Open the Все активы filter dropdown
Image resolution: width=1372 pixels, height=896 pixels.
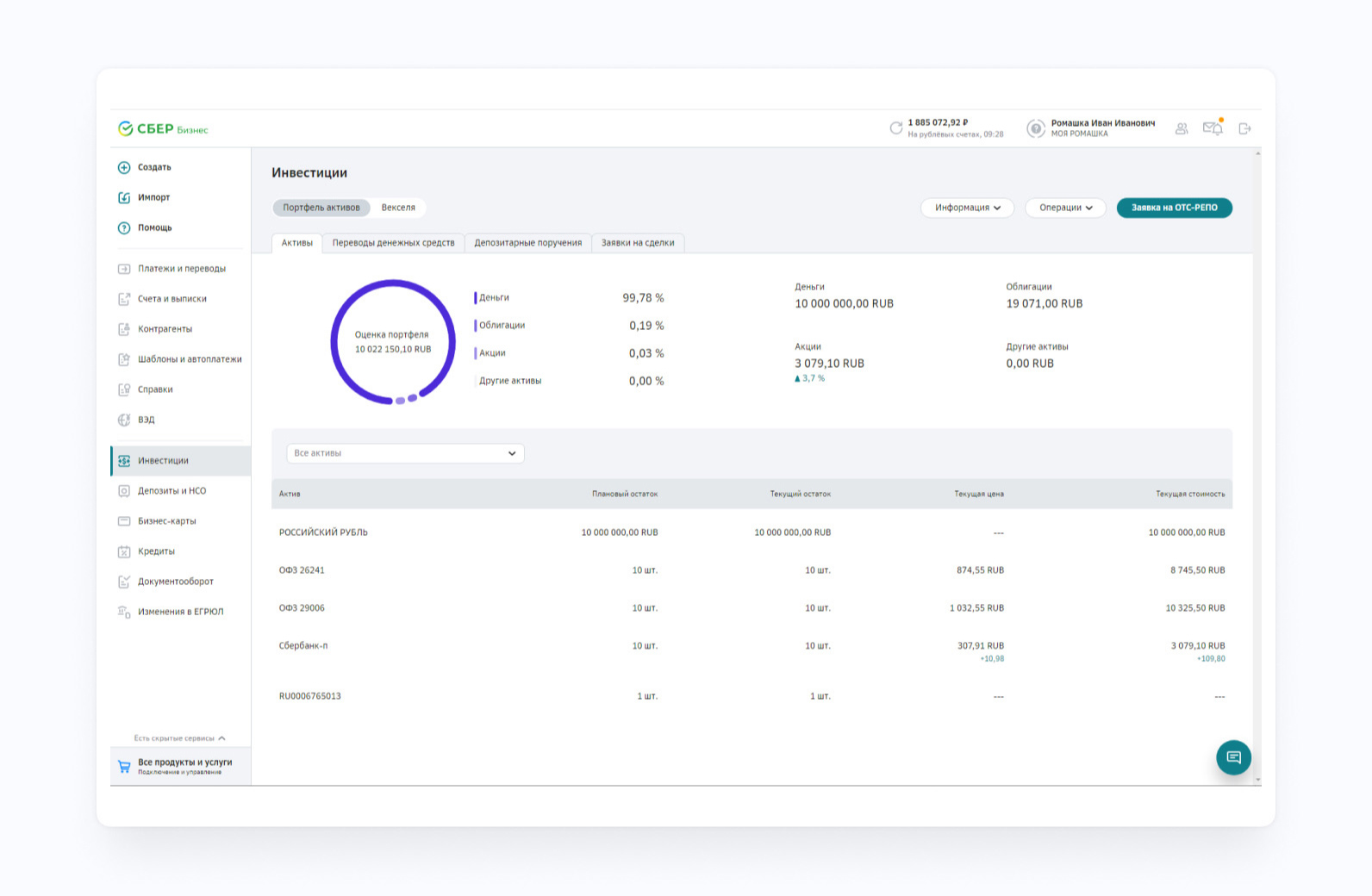click(405, 453)
